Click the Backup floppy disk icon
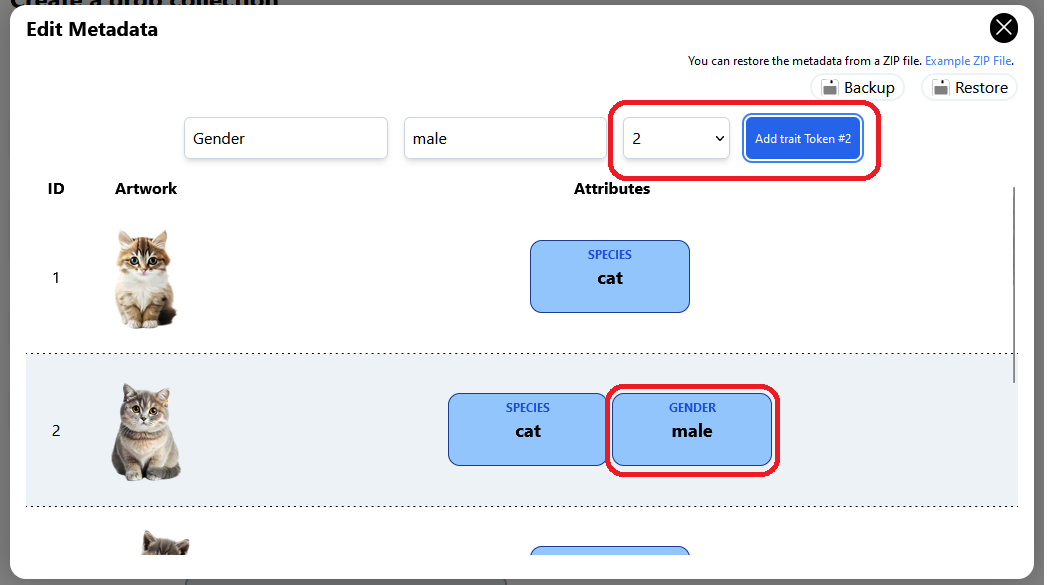Screen dimensions: 1047x585 point(829,88)
